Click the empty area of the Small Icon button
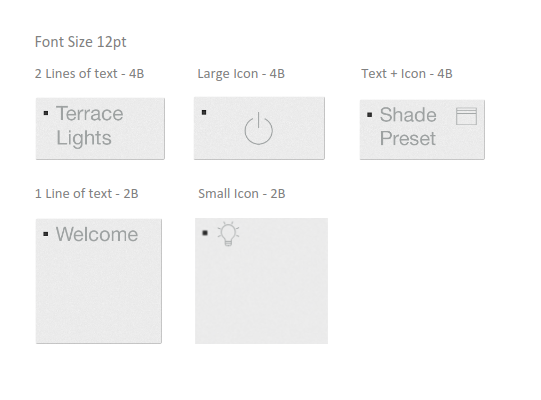The width and height of the screenshot is (541, 400). point(262,295)
